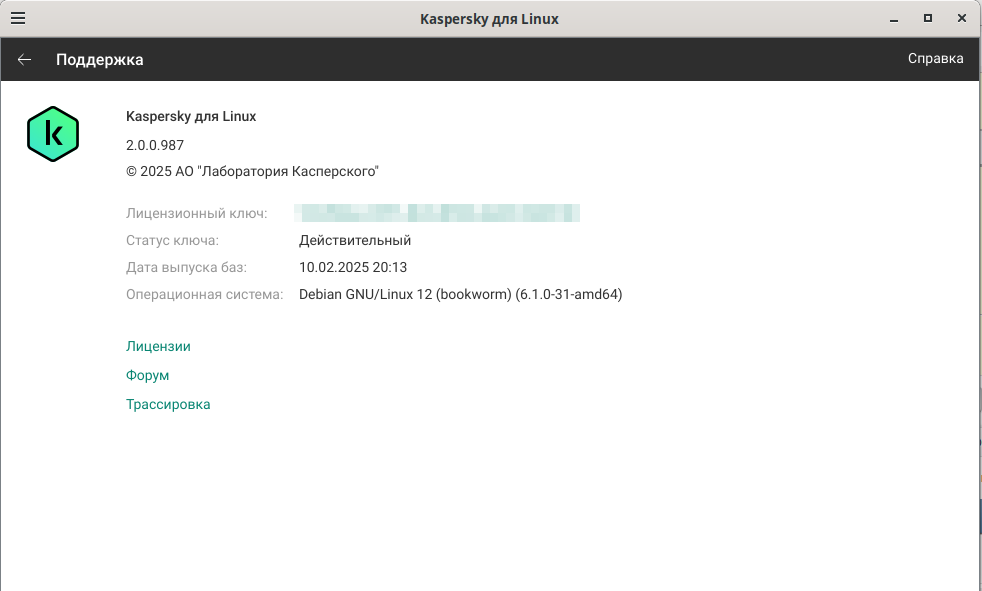Click the Дата выпуска баз label
Viewport: 982px width, 591px height.
187,267
